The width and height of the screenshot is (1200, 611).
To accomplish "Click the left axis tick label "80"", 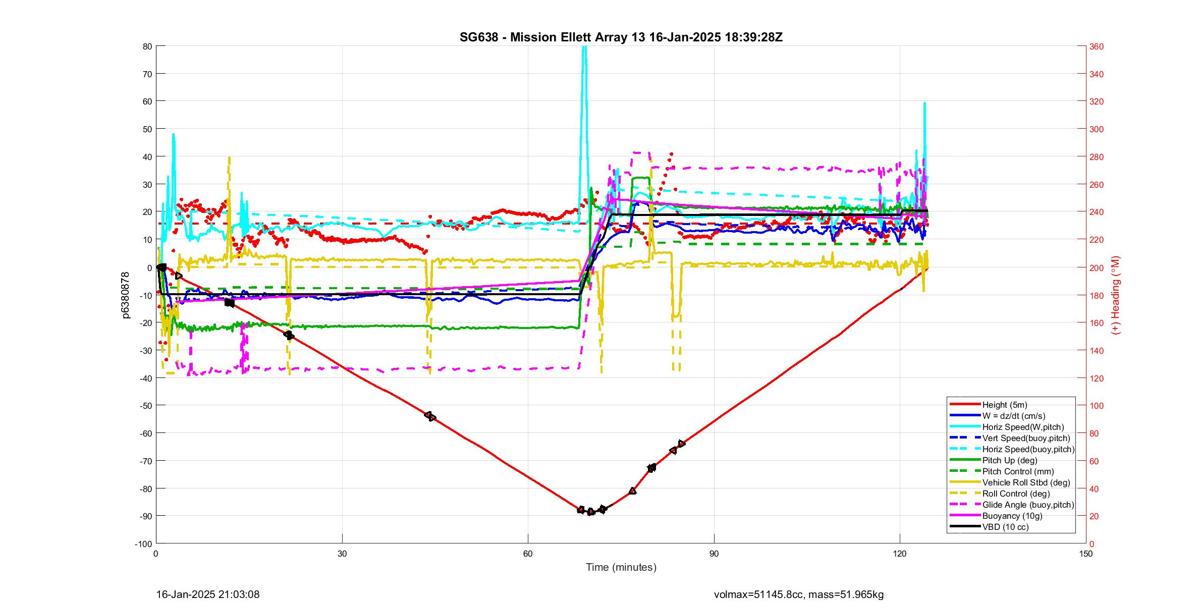I will 147,46.
